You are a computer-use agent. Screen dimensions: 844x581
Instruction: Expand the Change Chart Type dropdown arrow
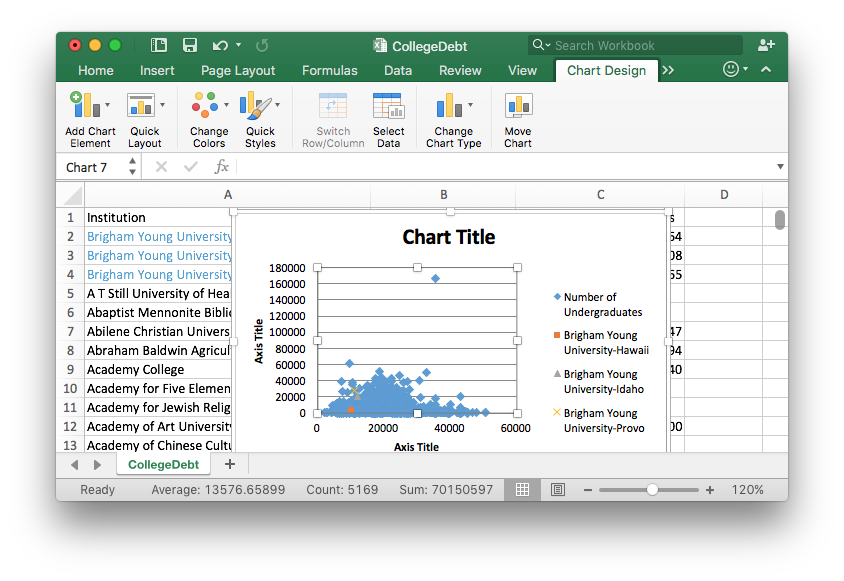pos(470,104)
